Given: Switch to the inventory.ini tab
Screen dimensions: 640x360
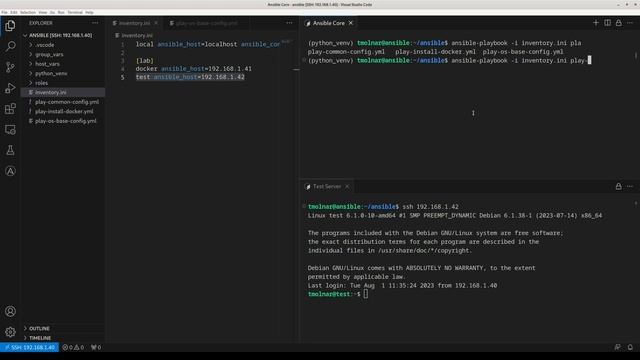Looking at the screenshot, I should 135,23.
